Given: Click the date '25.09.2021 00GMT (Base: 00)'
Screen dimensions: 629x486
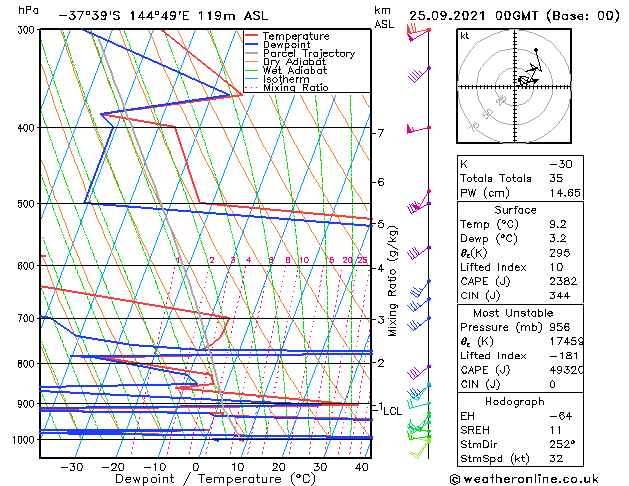Looking at the screenshot, I should point(514,16).
